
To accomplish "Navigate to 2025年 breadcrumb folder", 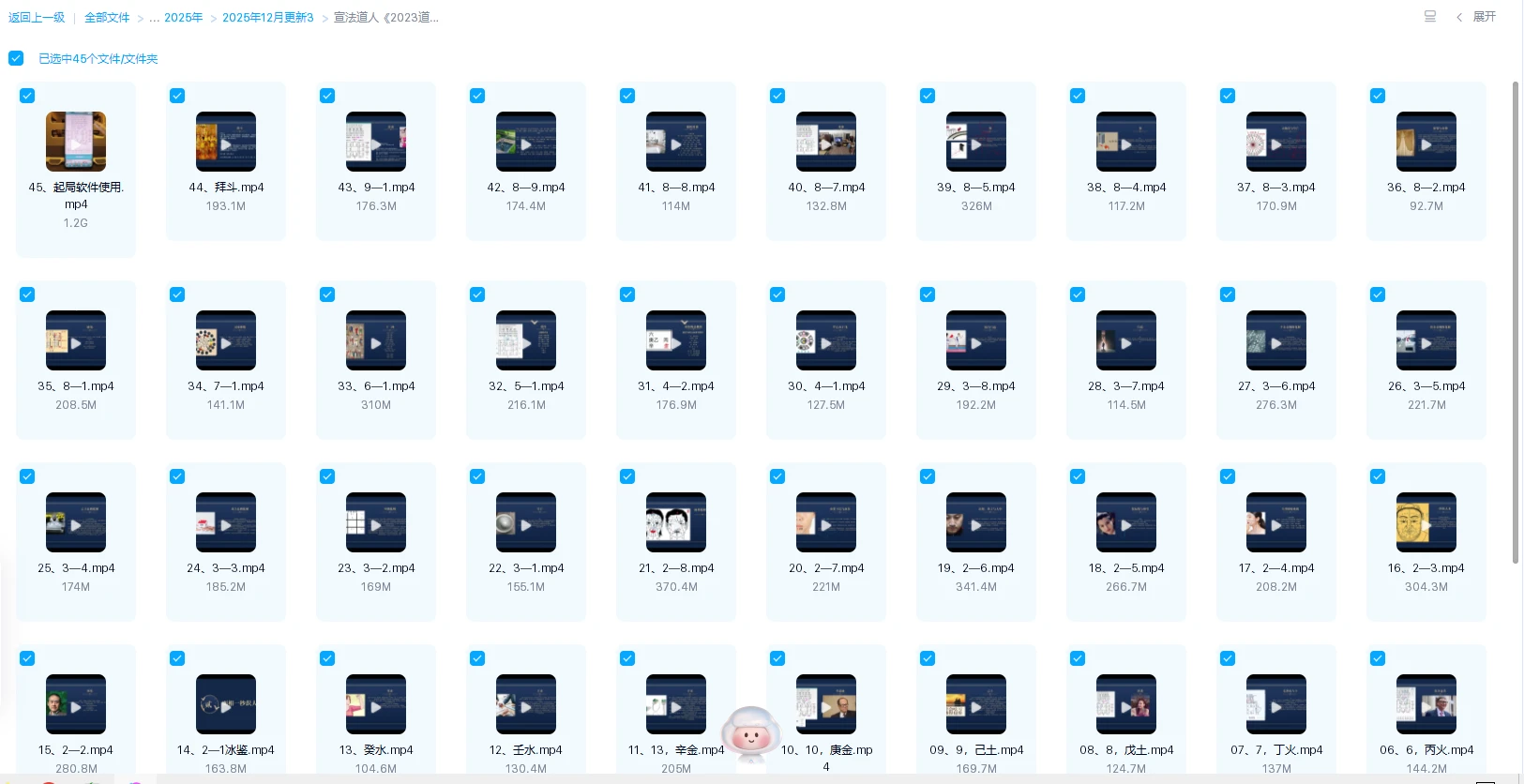I will click(x=183, y=18).
